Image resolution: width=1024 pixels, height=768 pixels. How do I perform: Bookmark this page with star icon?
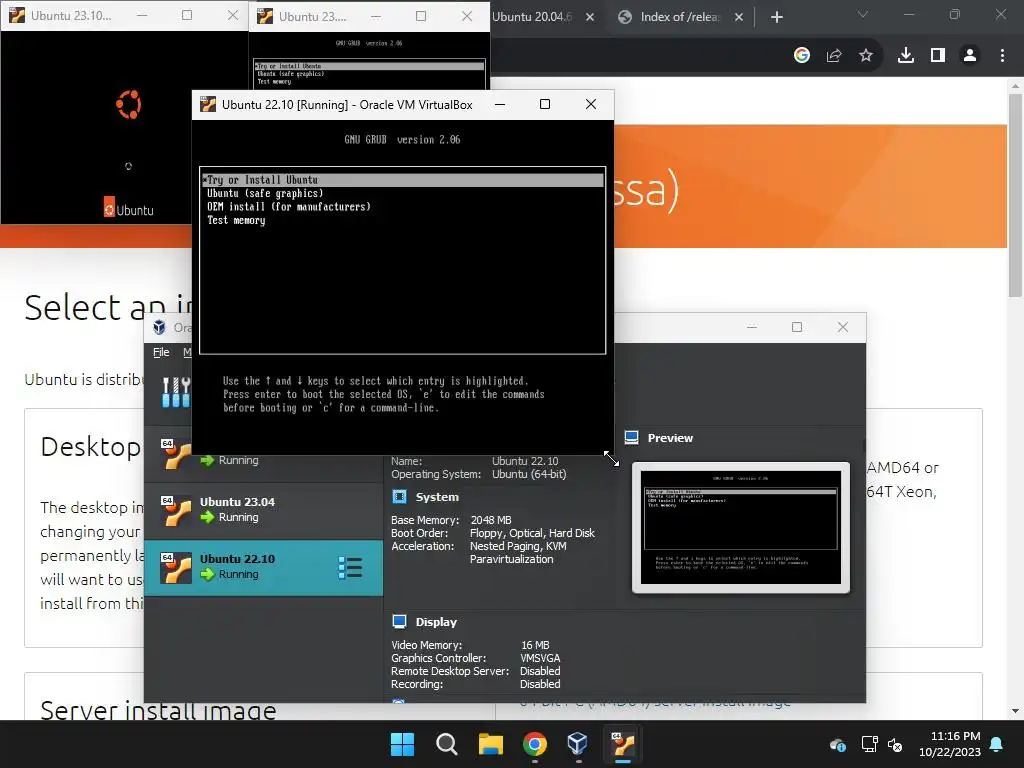[x=866, y=56]
